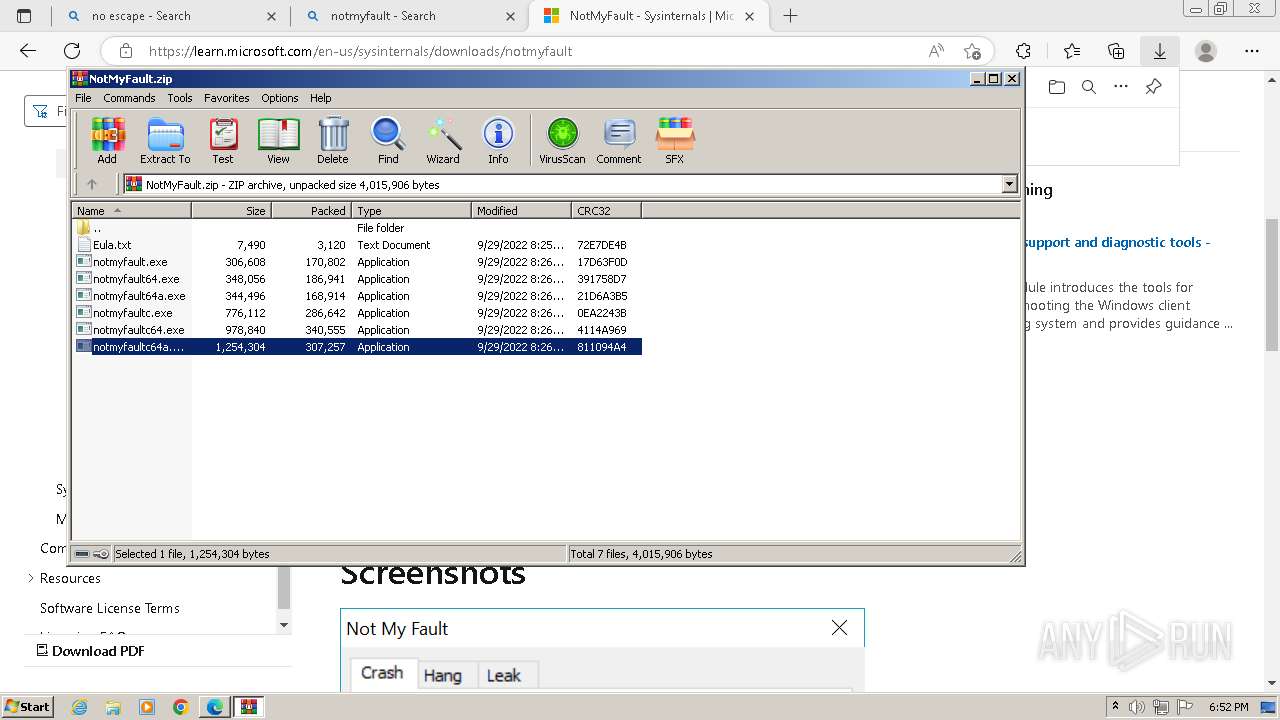The width and height of the screenshot is (1280, 720).
Task: Open Edge tab actions menu icon
Action: [x=24, y=16]
